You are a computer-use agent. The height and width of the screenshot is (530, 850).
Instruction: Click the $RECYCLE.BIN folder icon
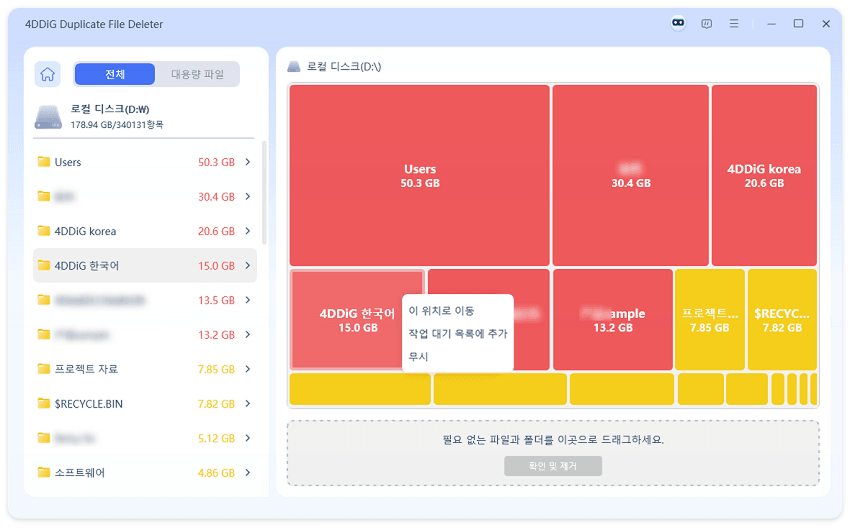[43, 404]
